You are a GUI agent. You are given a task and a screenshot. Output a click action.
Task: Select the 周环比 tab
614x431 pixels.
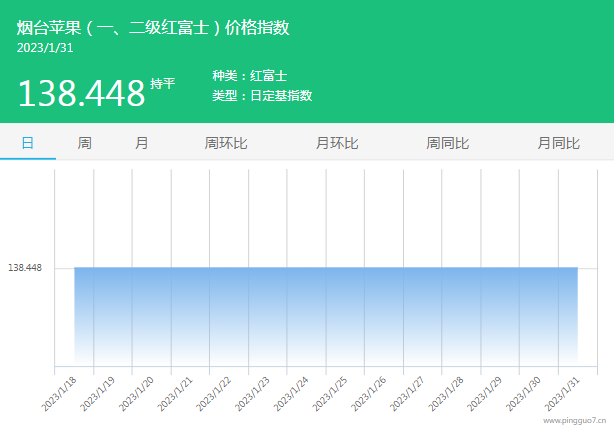226,143
